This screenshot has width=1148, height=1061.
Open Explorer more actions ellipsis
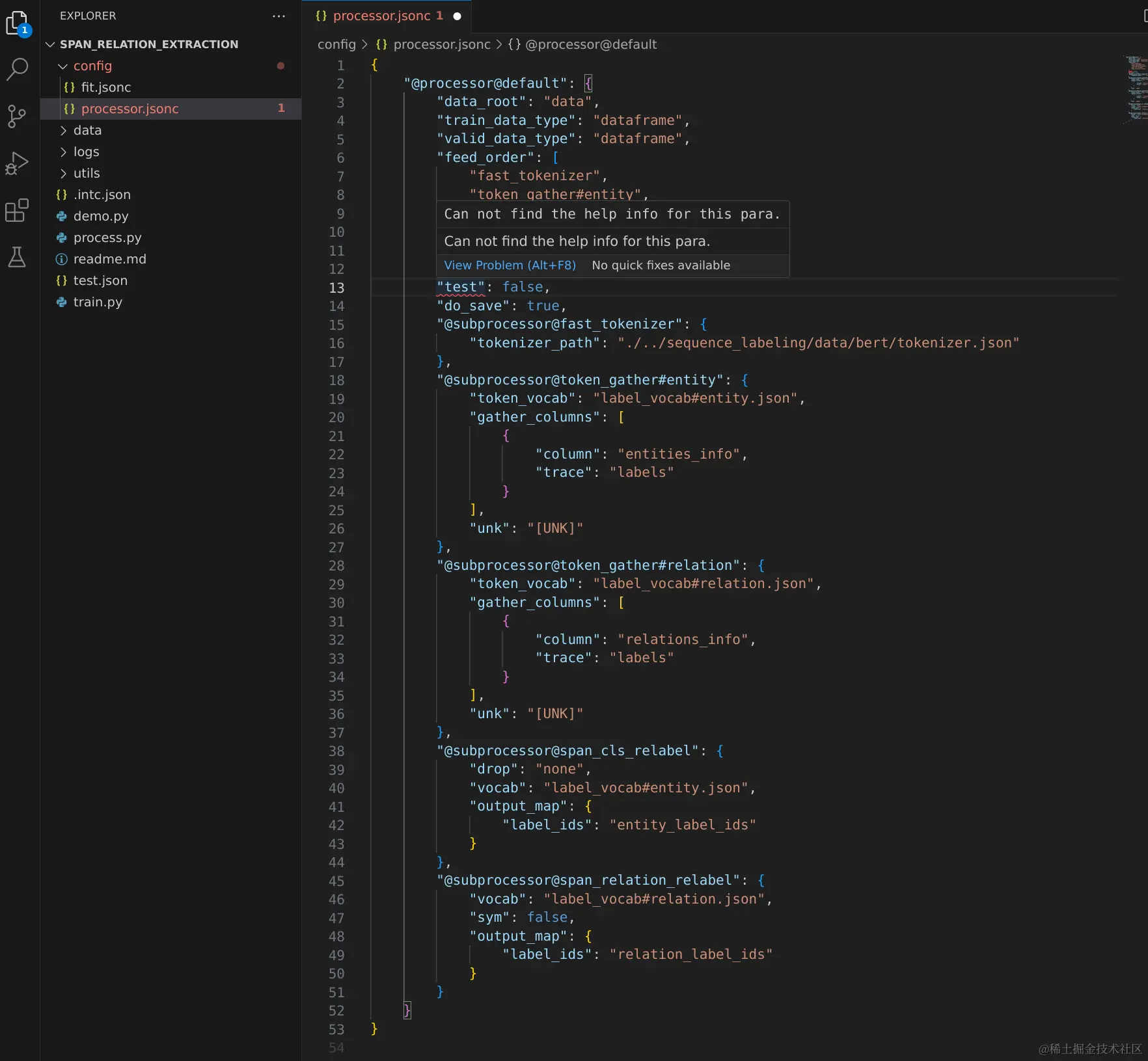[x=279, y=16]
